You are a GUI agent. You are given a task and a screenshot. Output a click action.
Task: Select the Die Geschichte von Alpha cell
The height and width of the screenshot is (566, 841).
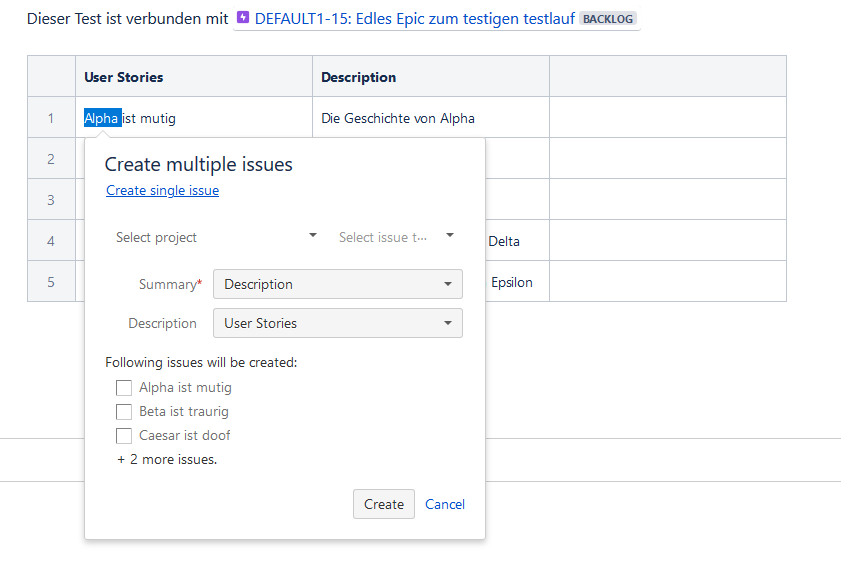[x=431, y=117]
